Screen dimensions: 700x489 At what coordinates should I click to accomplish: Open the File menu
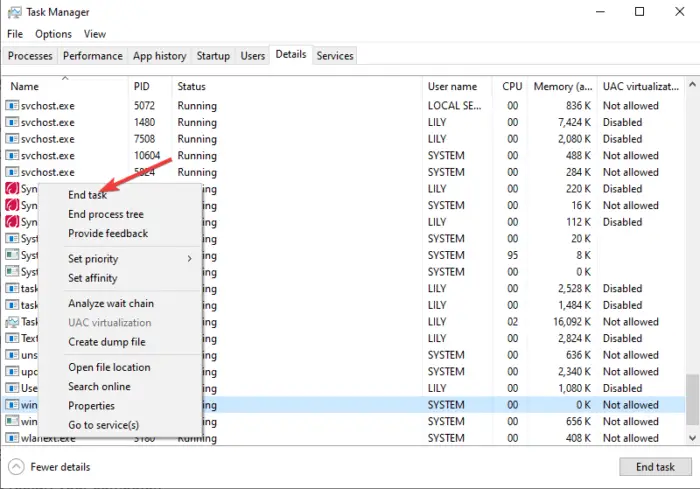[x=15, y=34]
